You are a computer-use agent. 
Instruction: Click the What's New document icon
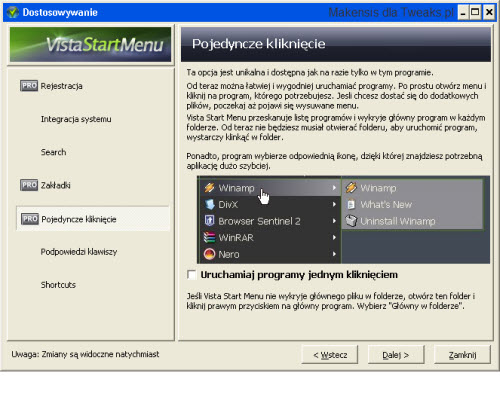tap(351, 204)
